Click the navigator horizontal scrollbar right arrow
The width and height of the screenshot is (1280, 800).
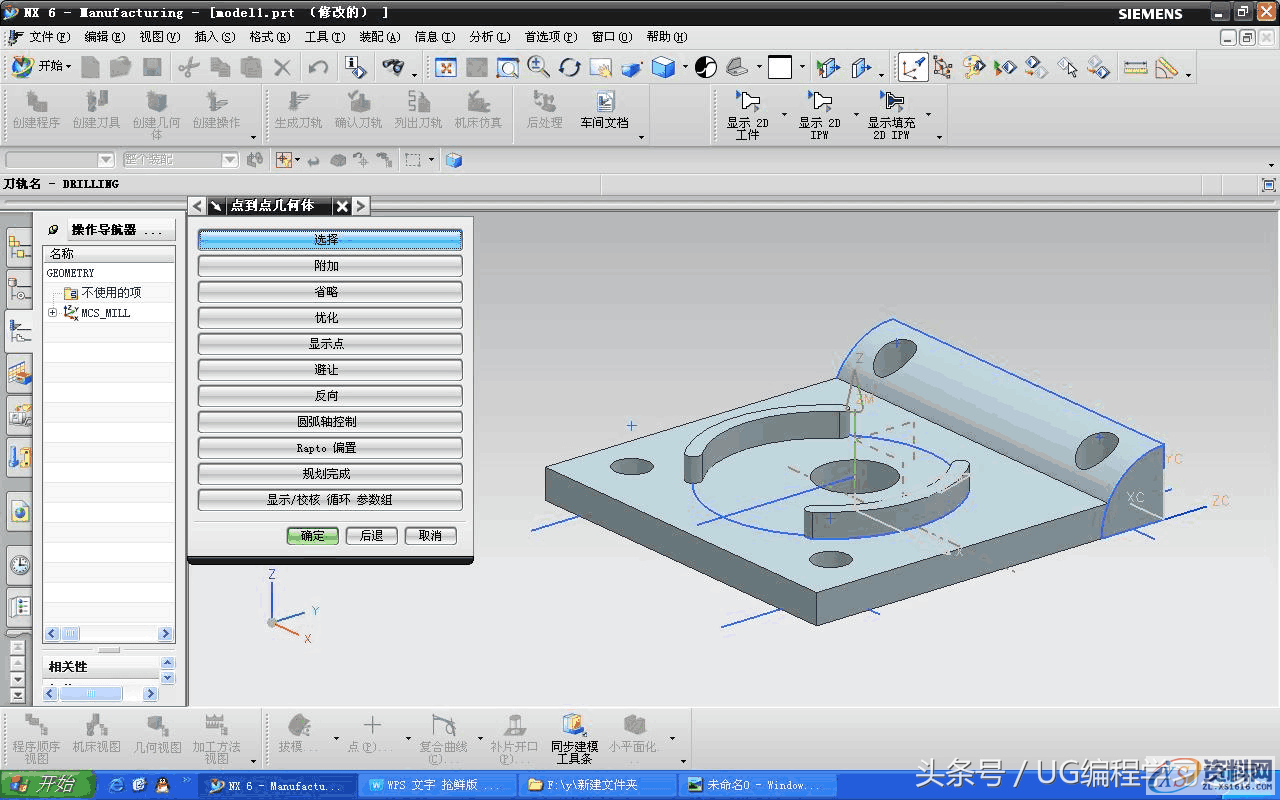[x=166, y=634]
